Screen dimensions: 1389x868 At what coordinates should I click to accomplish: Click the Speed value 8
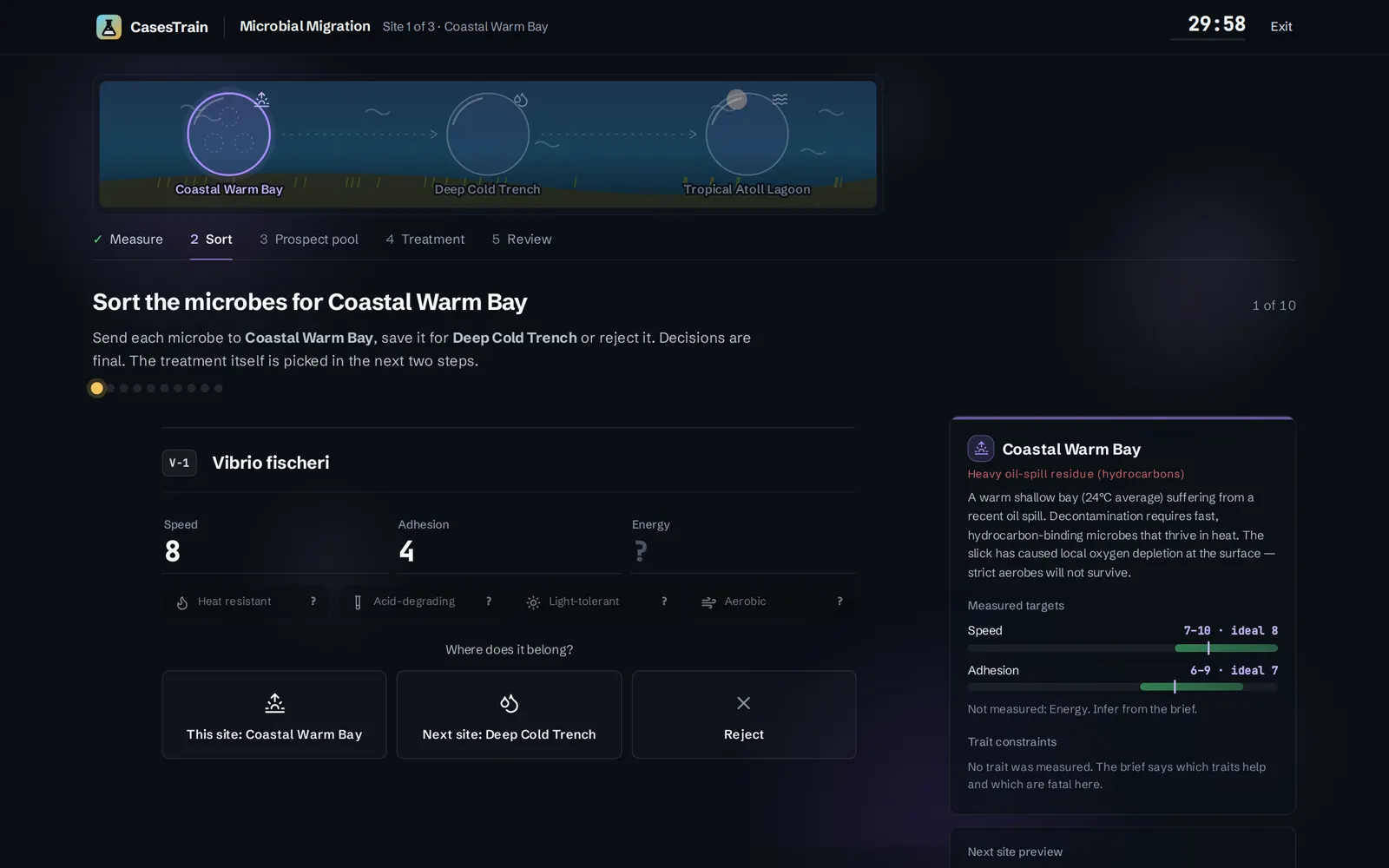click(173, 552)
